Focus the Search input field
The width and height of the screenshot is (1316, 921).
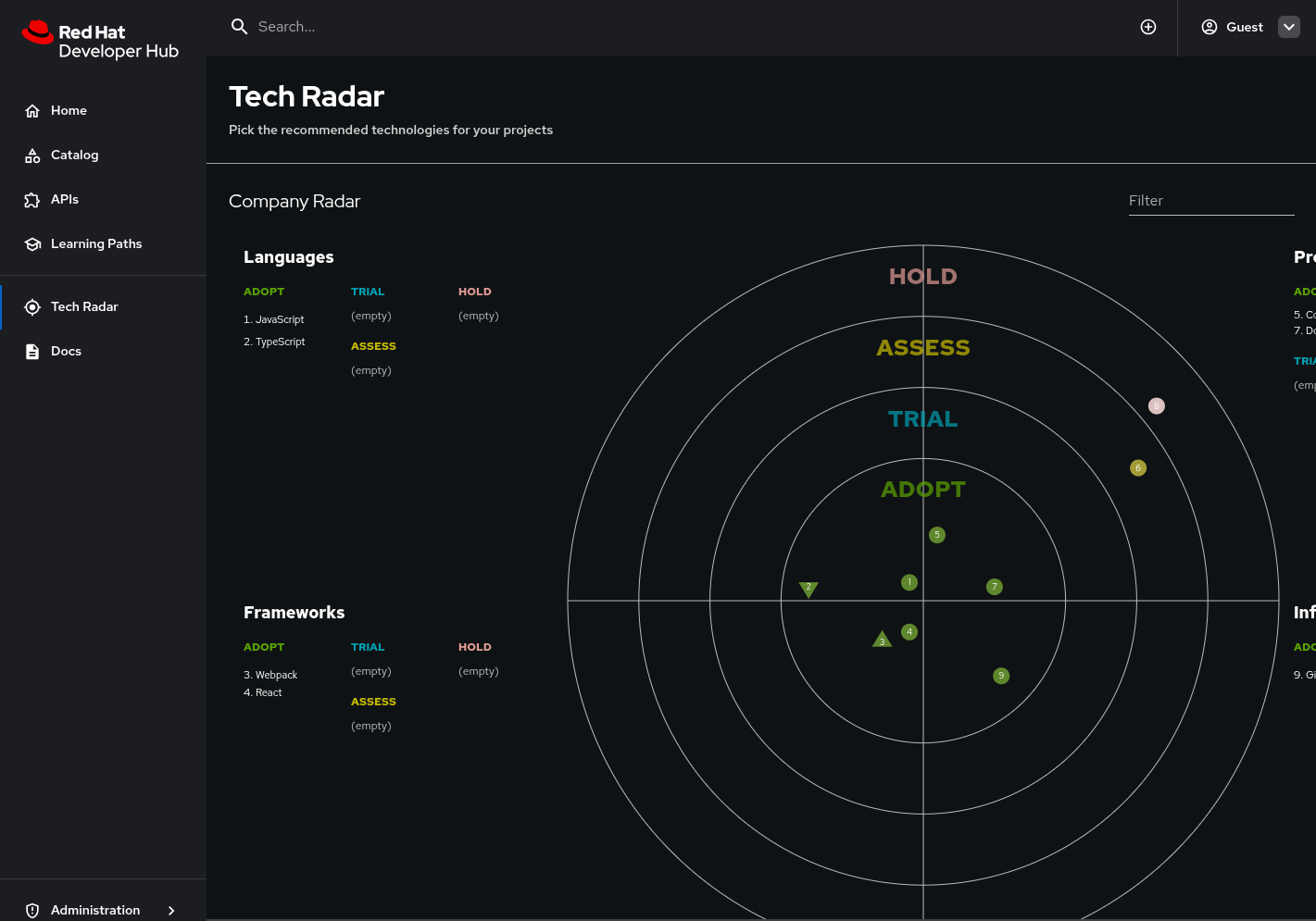click(x=685, y=27)
